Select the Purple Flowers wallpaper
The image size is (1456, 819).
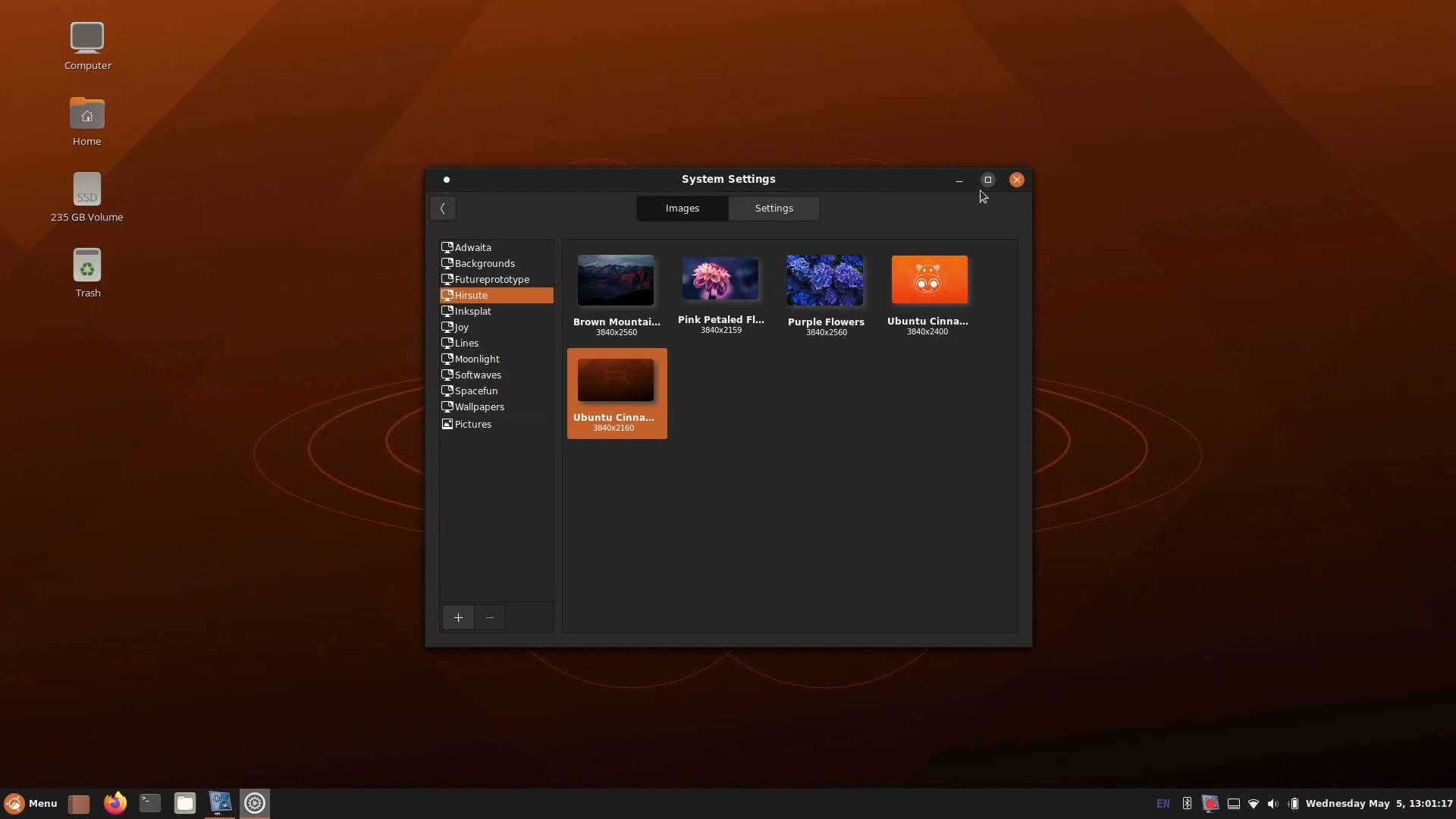(x=825, y=280)
